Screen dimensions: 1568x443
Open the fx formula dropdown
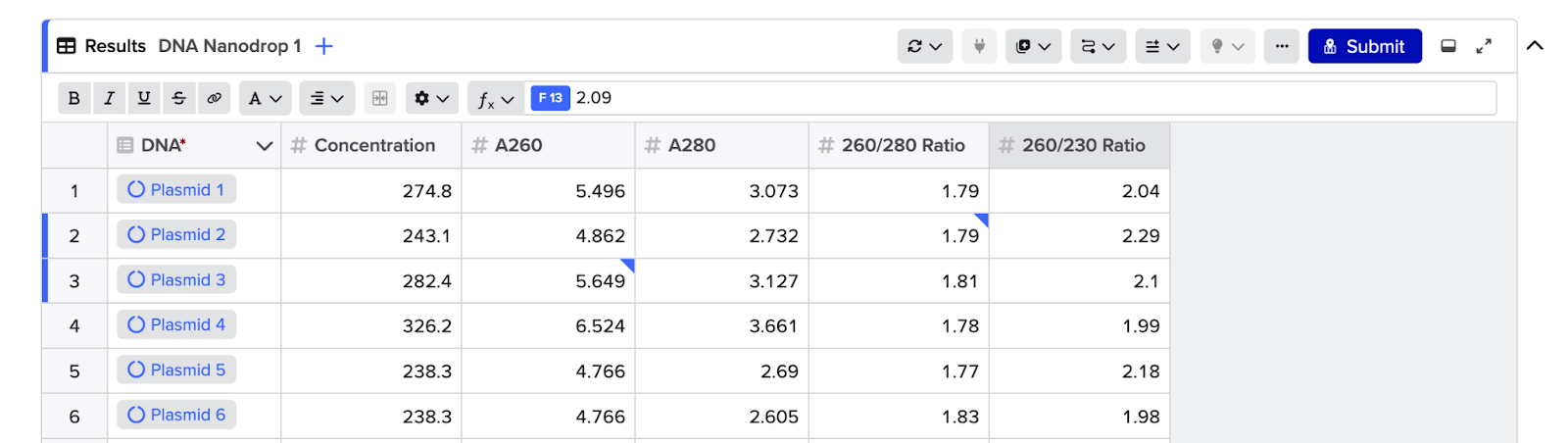coord(496,98)
